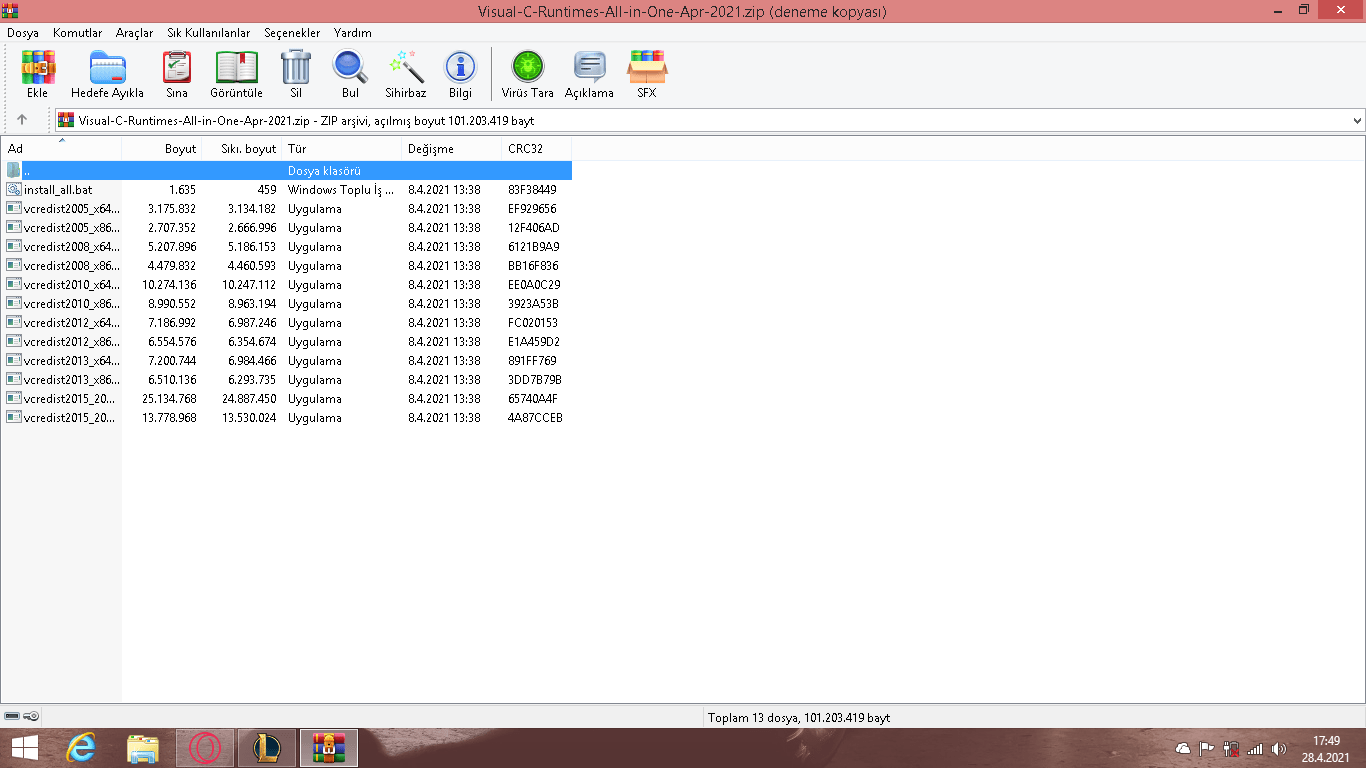This screenshot has height=768, width=1366.
Task: Select the vcredist2012_x86 file name
Action: point(71,342)
